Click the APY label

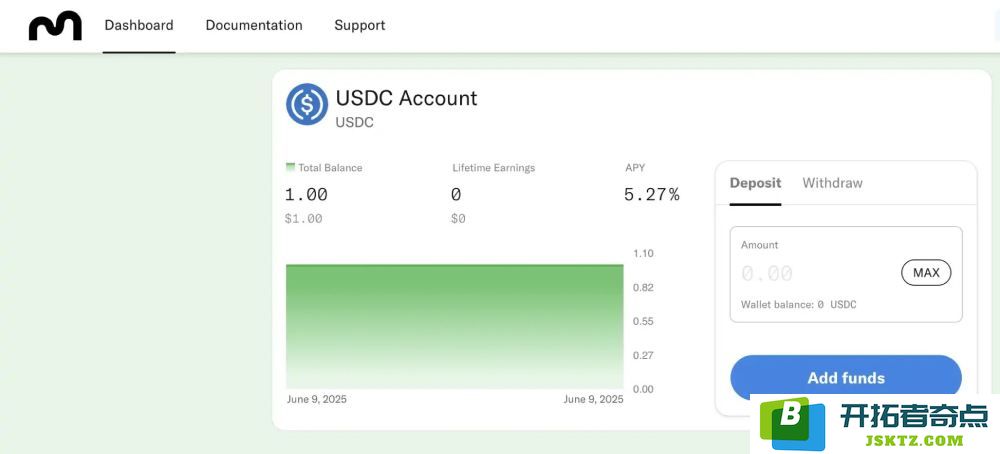tap(635, 168)
